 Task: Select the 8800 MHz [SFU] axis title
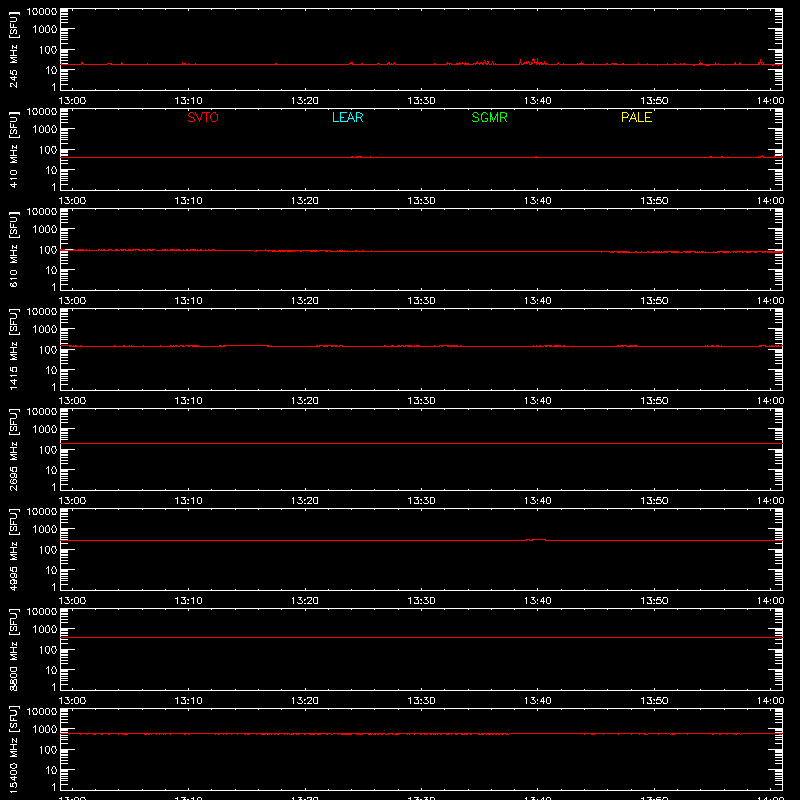pos(13,650)
